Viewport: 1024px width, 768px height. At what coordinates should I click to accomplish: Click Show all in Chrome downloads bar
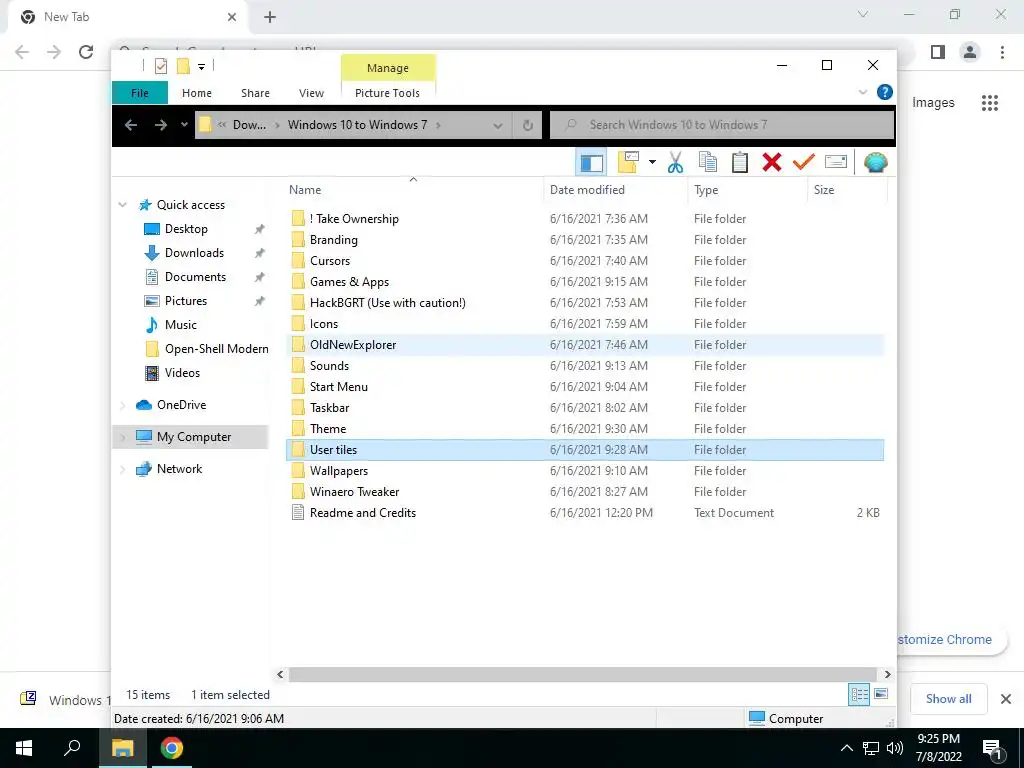click(948, 699)
